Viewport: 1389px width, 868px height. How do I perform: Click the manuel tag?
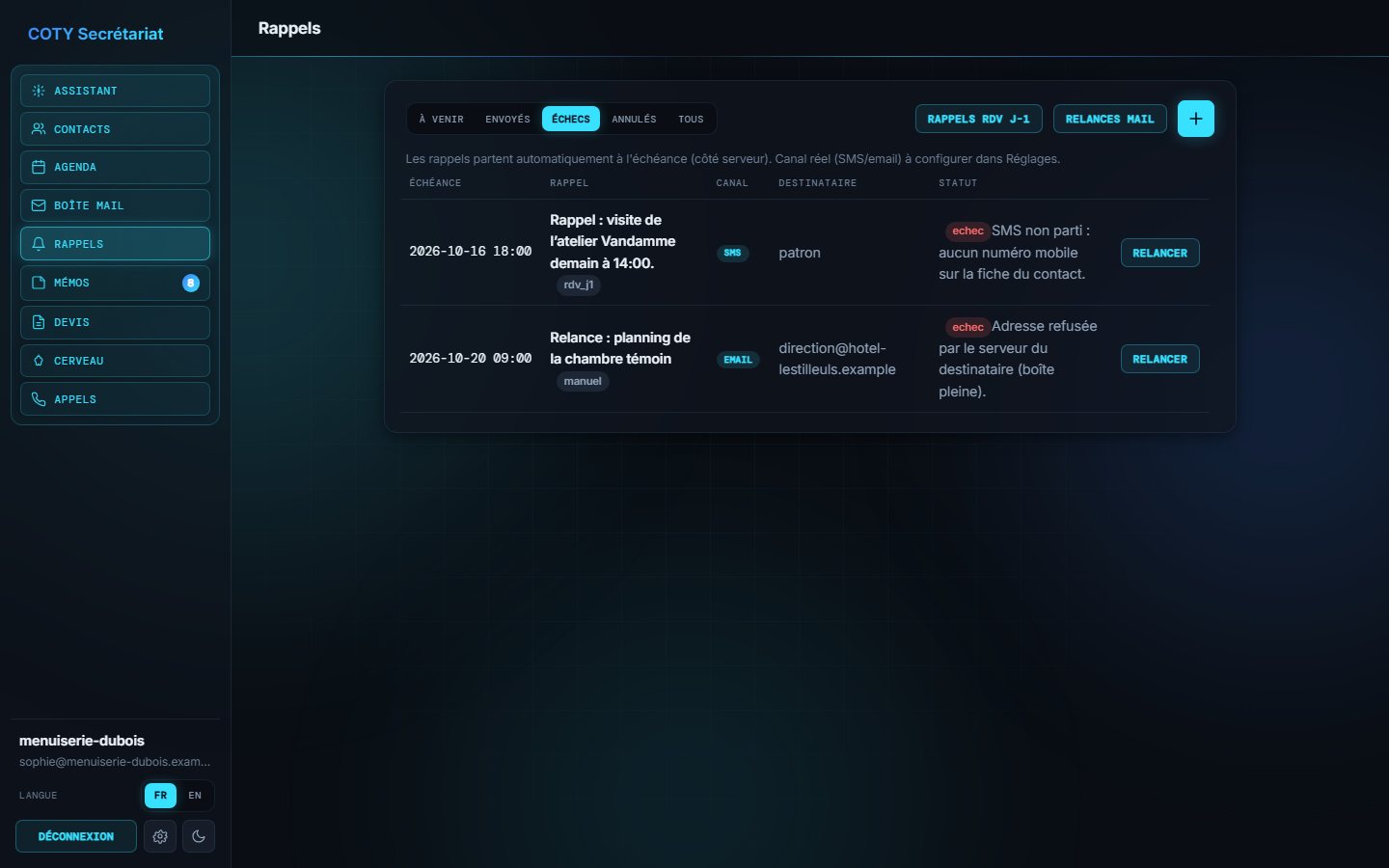point(583,381)
